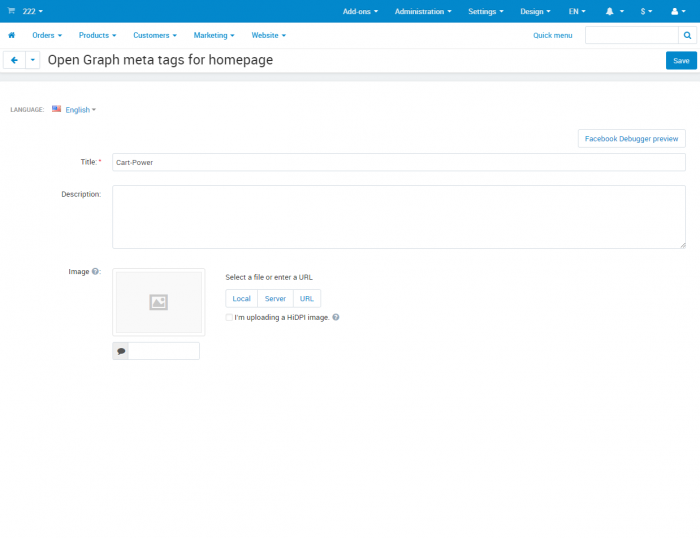Screen dimensions: 700x538
Task: Click the Description textarea resize handle
Action: [683, 245]
